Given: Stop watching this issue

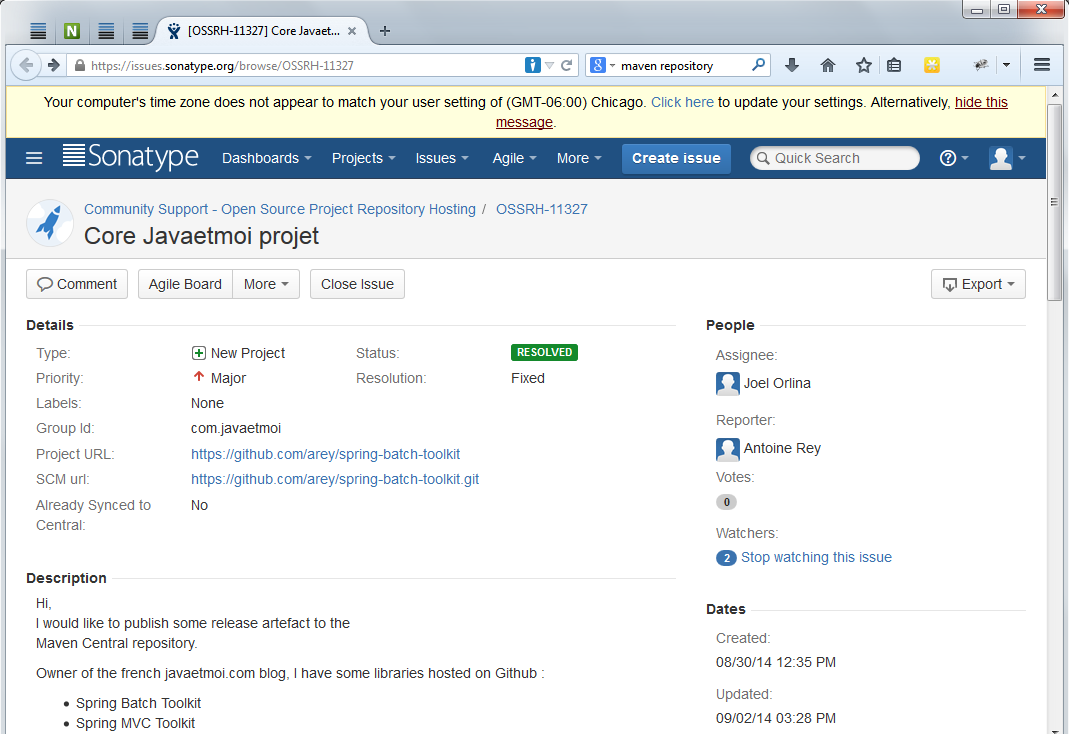Looking at the screenshot, I should 816,557.
